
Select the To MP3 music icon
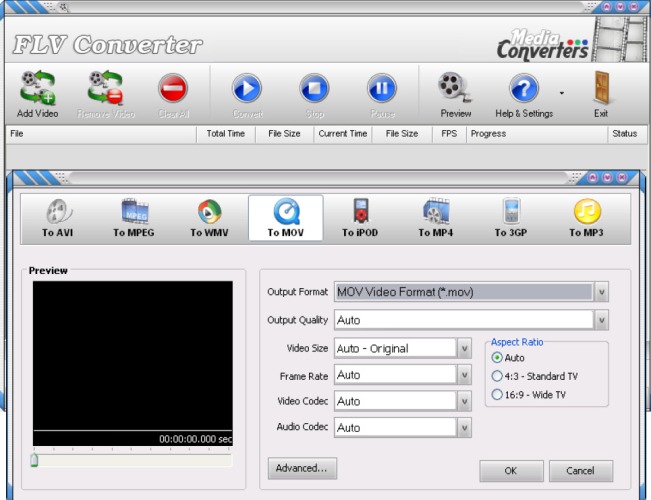pyautogui.click(x=587, y=211)
